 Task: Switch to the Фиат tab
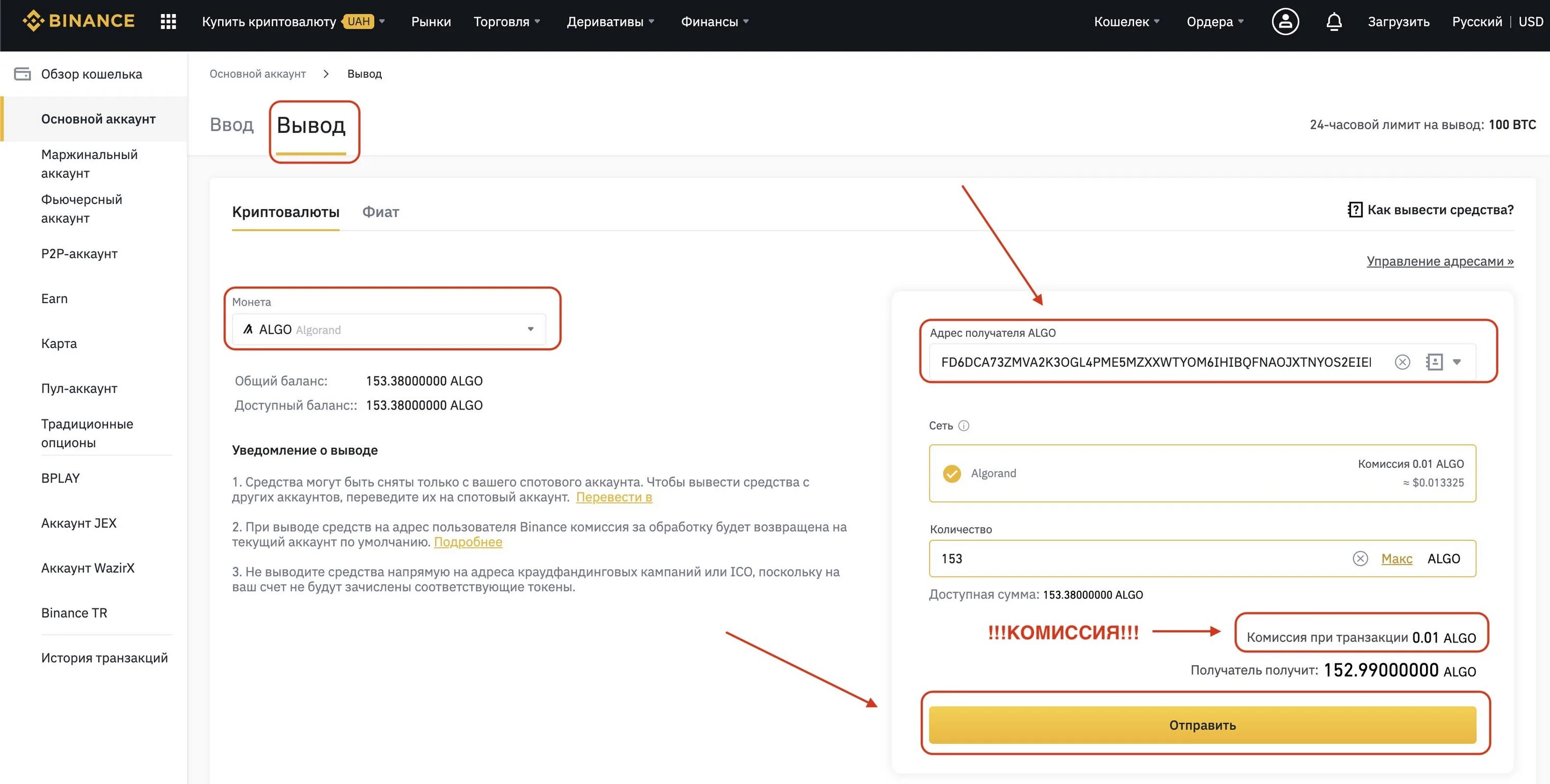pyautogui.click(x=381, y=211)
